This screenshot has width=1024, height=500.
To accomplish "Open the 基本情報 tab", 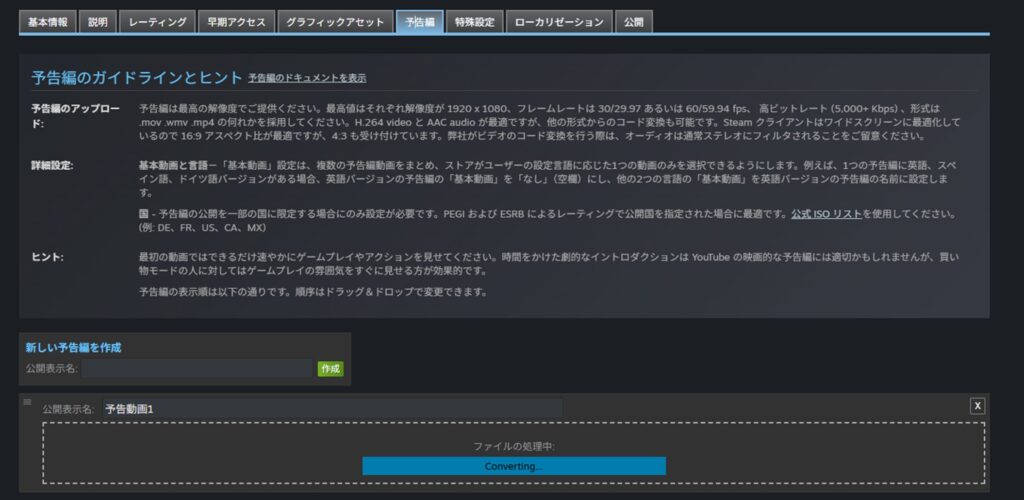I will pyautogui.click(x=48, y=22).
